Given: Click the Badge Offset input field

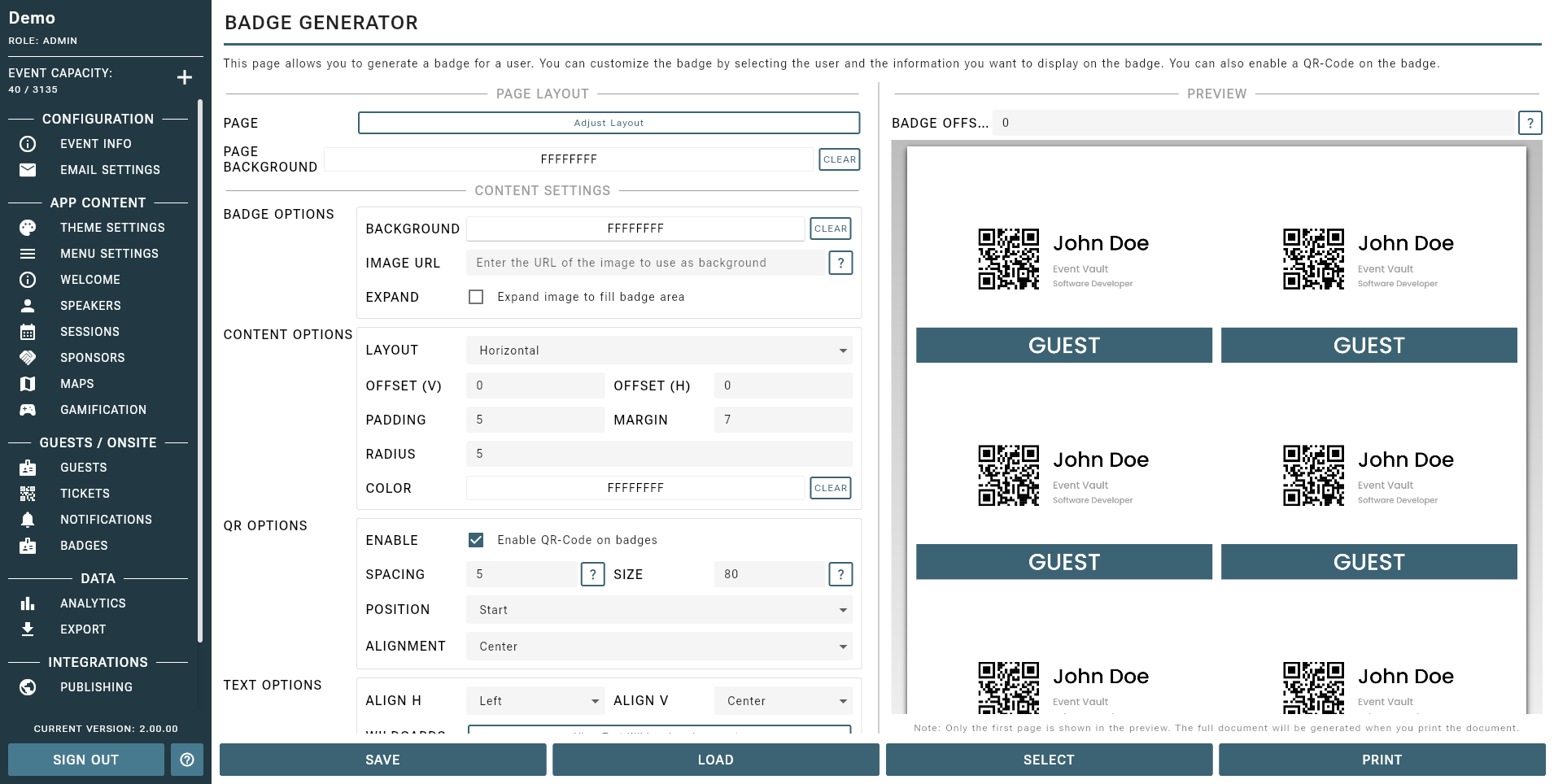Looking at the screenshot, I should pos(1253,123).
